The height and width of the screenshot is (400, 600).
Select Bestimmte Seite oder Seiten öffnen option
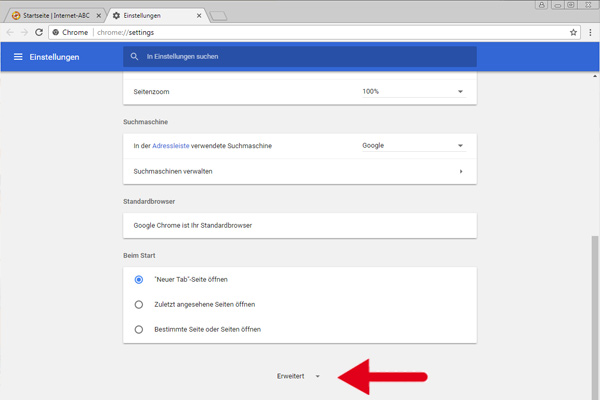139,329
